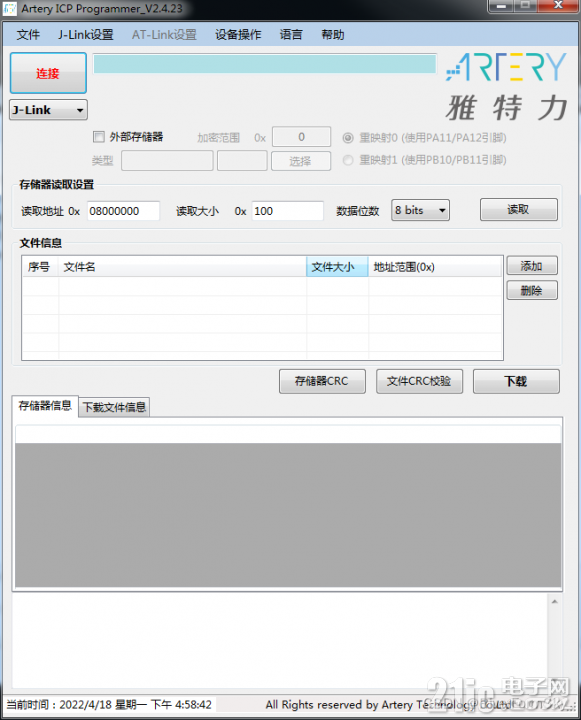Close the ICP Programmer window
Image resolution: width=581 pixels, height=720 pixels.
(x=558, y=6)
